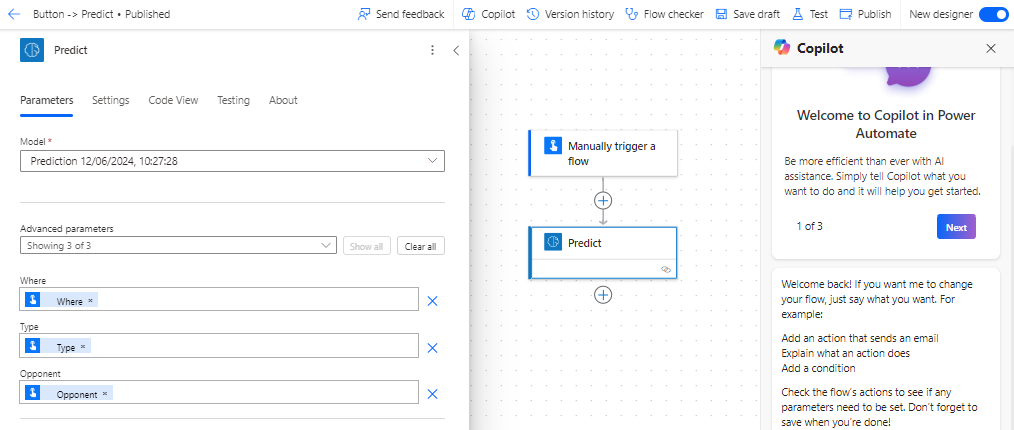Expand the Model dropdown
This screenshot has height=430, width=1014.
click(232, 161)
